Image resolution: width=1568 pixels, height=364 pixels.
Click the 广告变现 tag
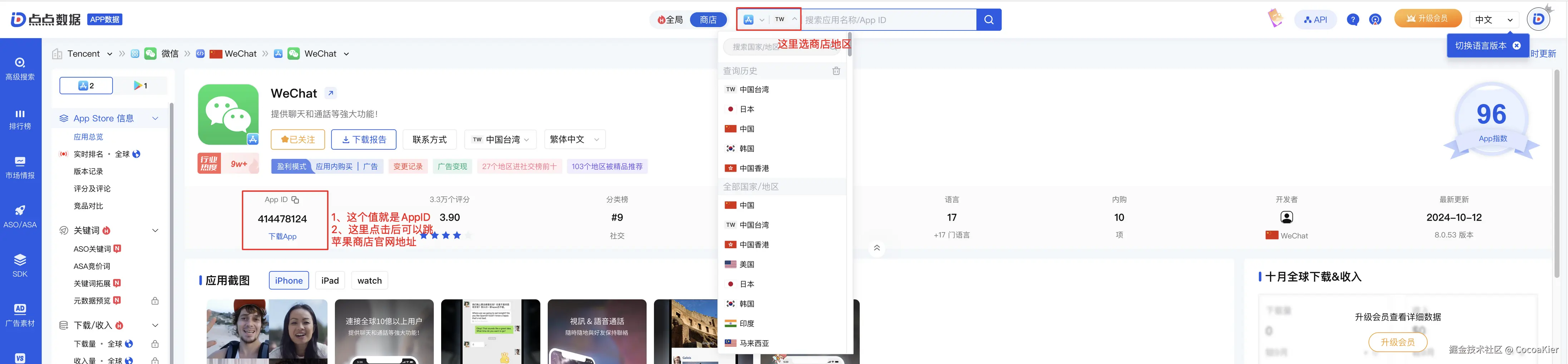[x=452, y=166]
